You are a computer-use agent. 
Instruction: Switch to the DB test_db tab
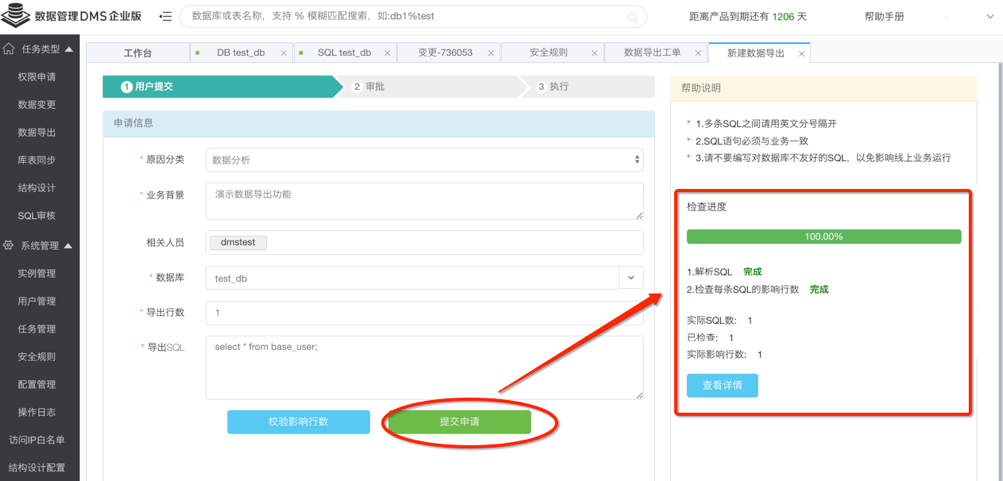(x=241, y=53)
